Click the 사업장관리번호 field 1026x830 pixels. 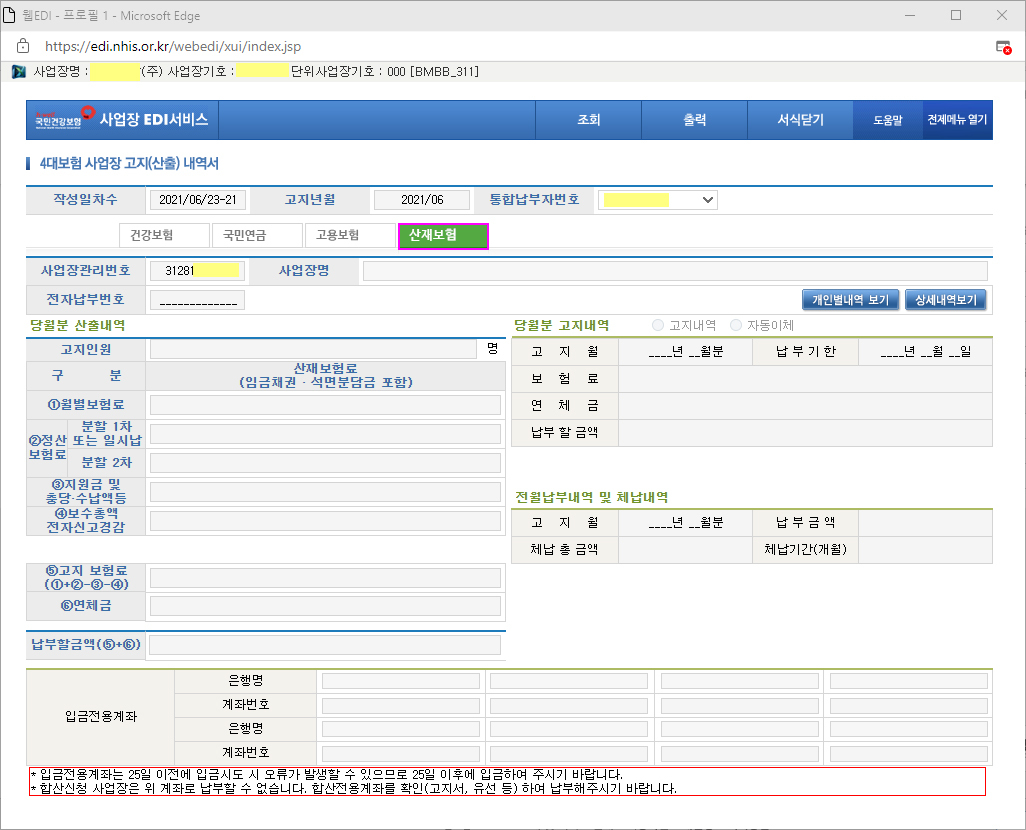(x=198, y=270)
